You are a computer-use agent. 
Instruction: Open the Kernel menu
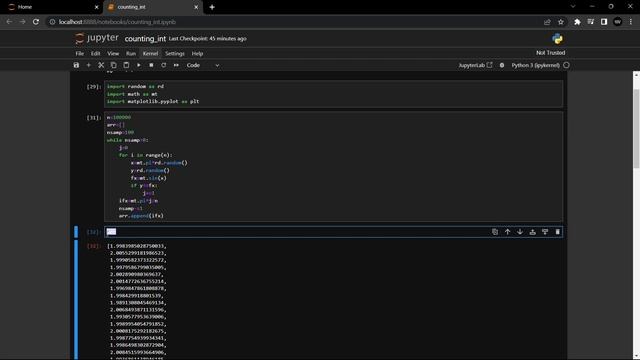[x=150, y=53]
